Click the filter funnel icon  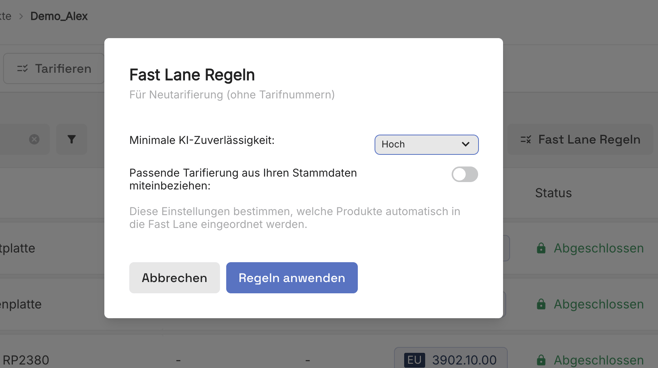click(x=71, y=139)
